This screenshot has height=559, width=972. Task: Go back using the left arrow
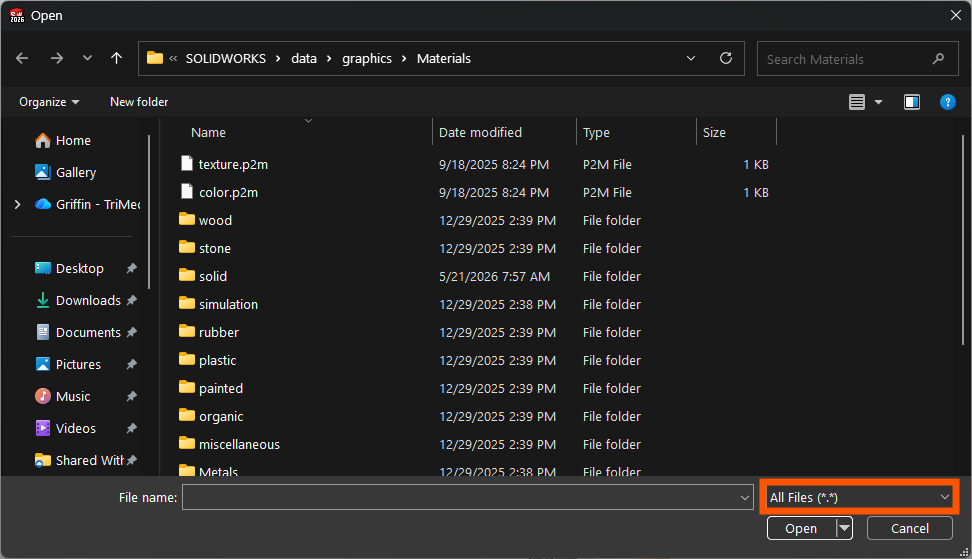[x=22, y=58]
